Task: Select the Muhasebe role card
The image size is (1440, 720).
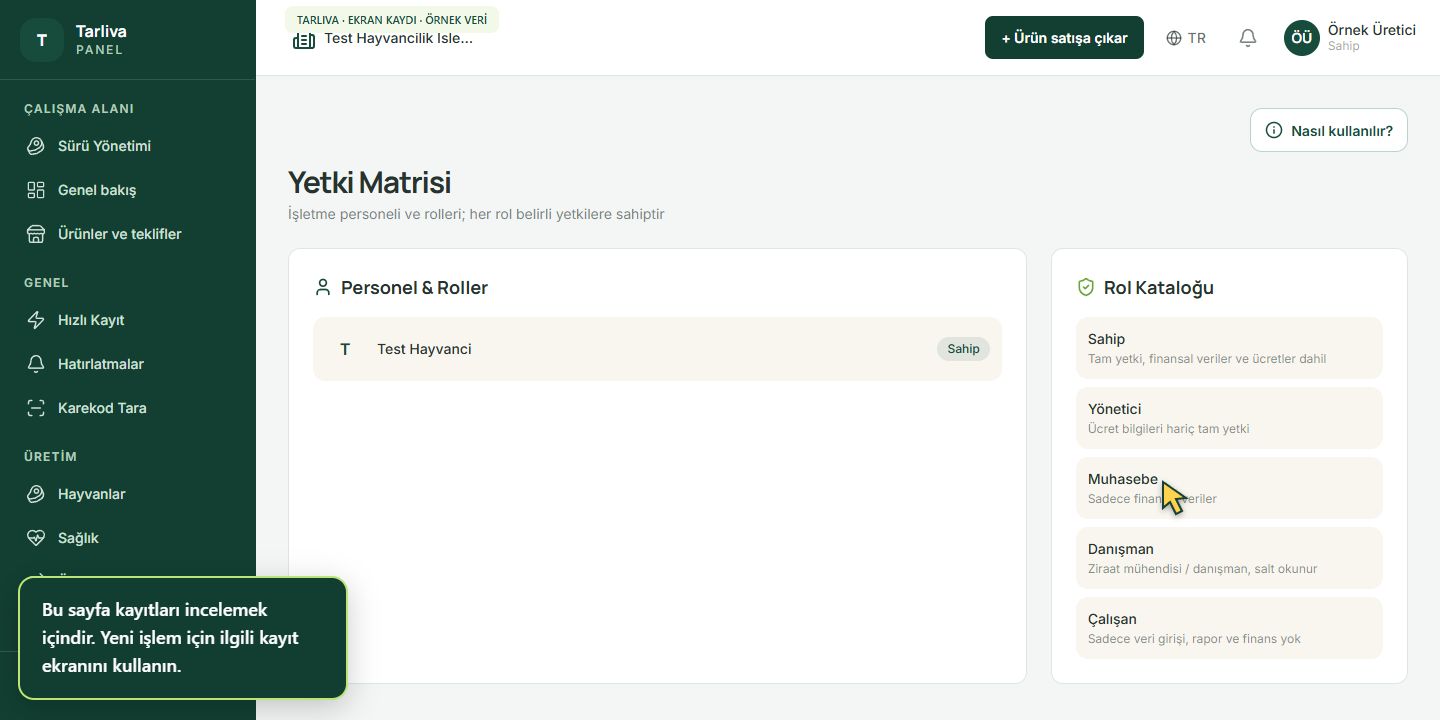Action: [1229, 488]
